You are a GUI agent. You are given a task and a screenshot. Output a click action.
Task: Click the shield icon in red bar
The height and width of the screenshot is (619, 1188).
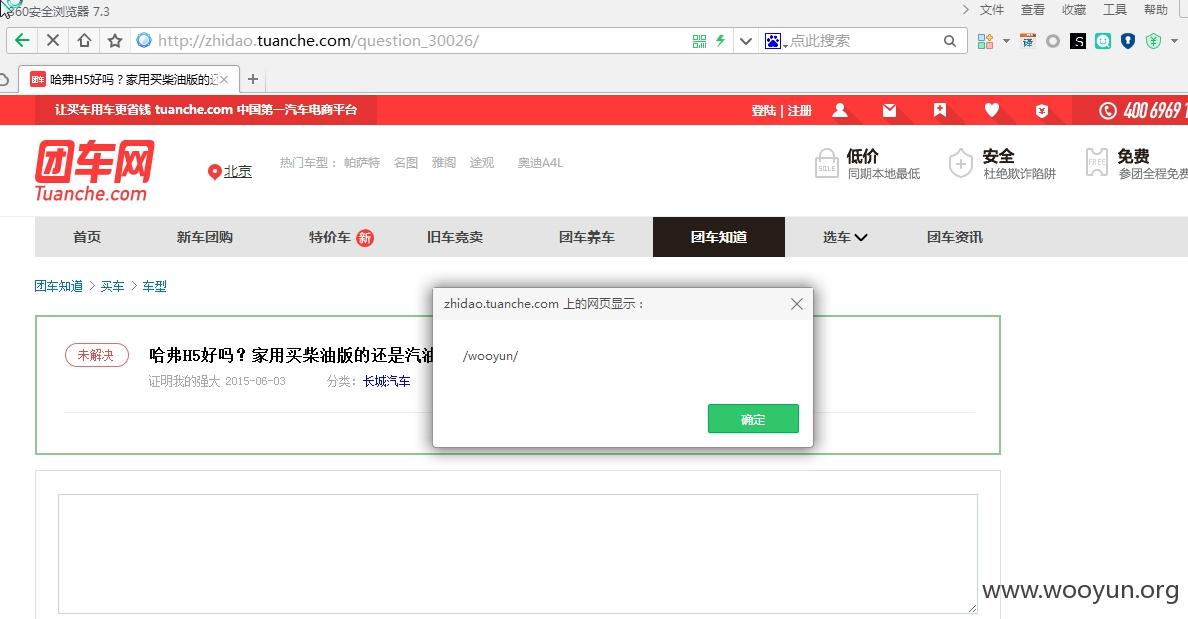click(x=1042, y=111)
